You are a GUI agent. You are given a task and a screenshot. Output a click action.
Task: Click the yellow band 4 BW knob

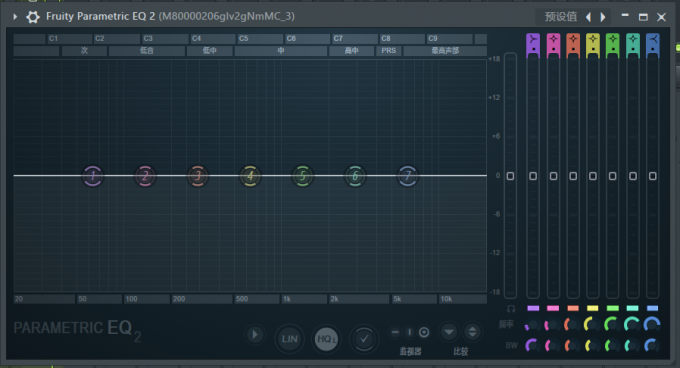[x=592, y=345]
